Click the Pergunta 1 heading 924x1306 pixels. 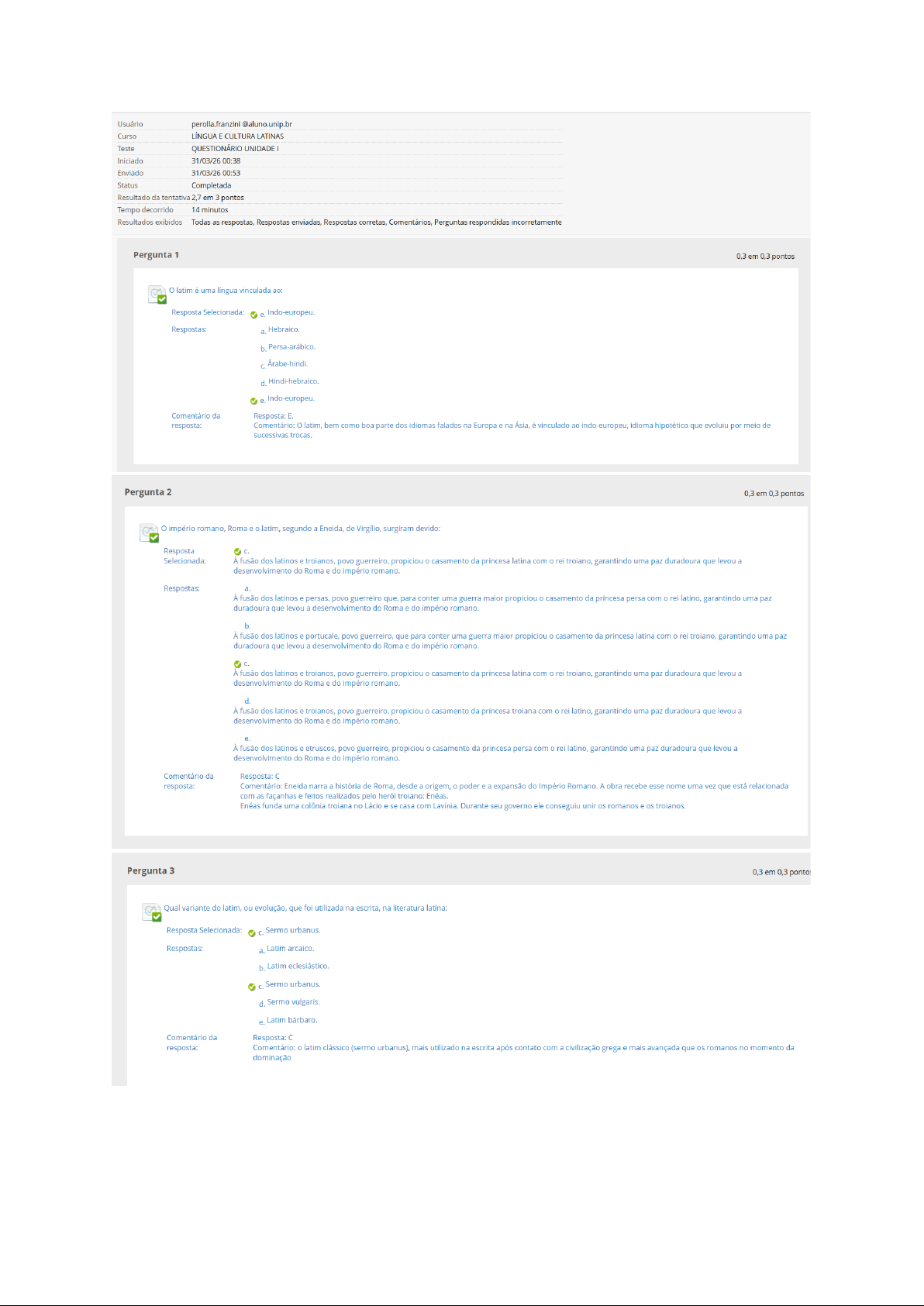click(156, 255)
